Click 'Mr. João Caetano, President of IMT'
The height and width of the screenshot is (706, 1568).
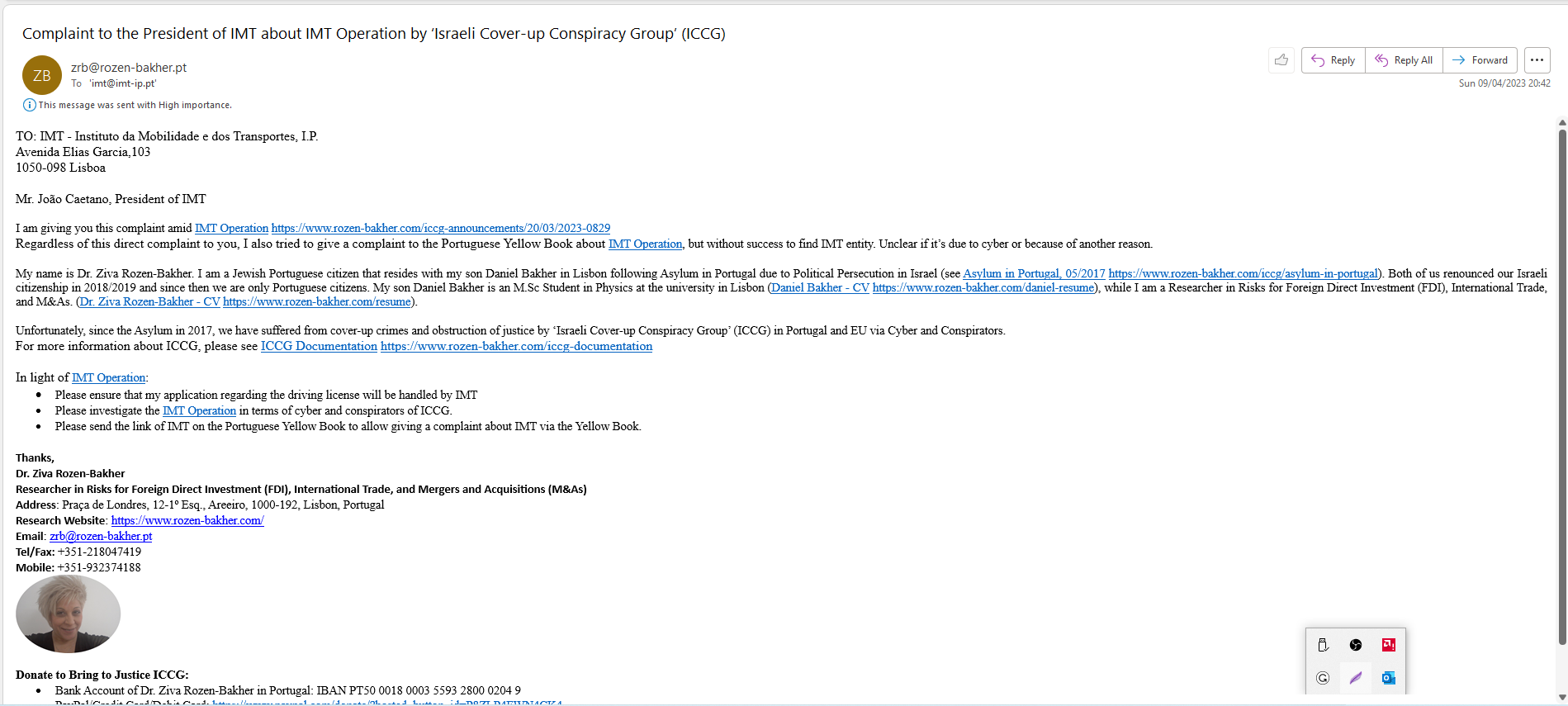coord(111,199)
